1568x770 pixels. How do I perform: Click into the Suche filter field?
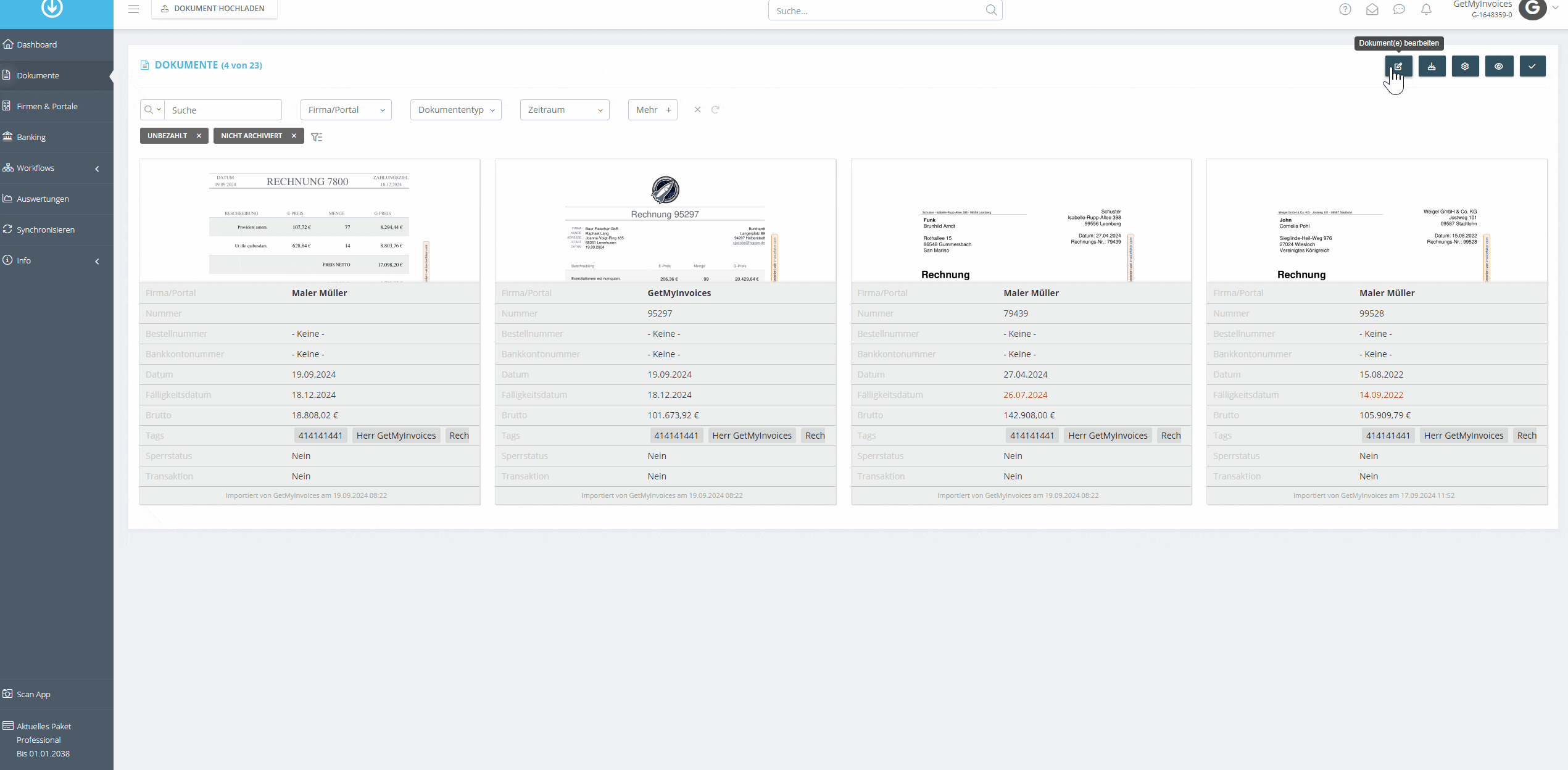click(x=223, y=110)
